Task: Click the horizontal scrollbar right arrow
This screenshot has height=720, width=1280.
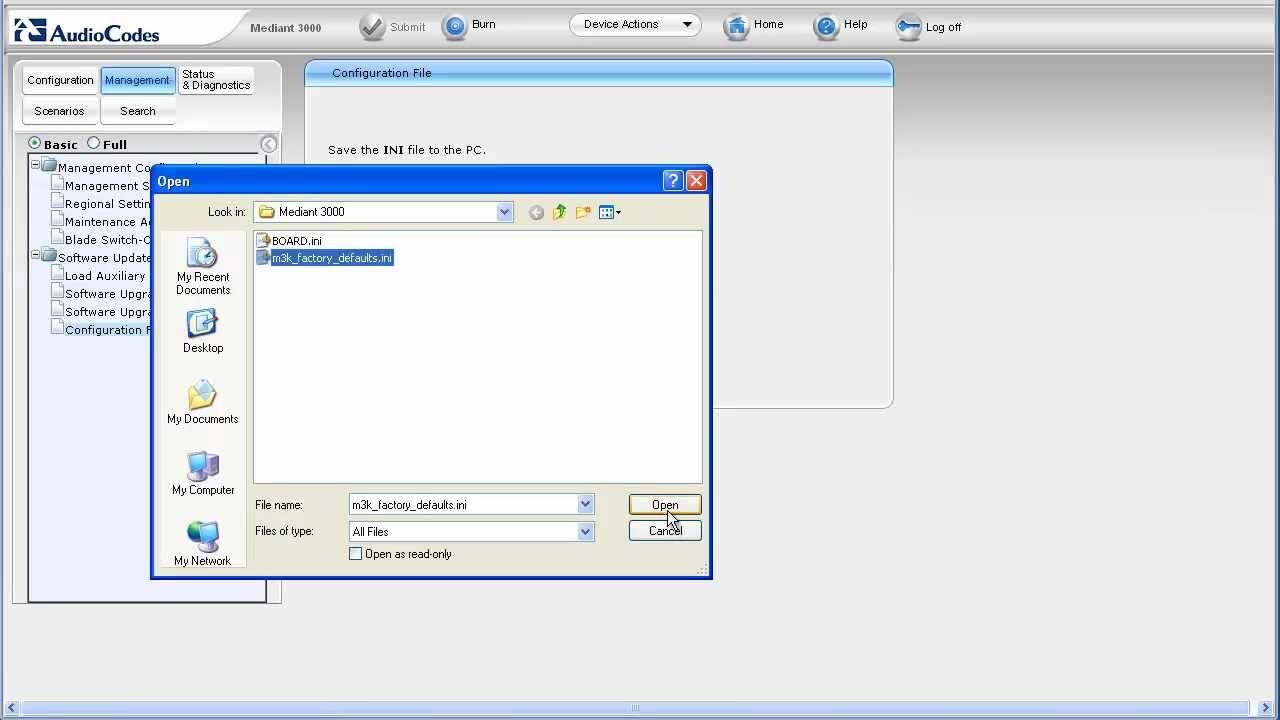Action: pyautogui.click(x=1265, y=708)
